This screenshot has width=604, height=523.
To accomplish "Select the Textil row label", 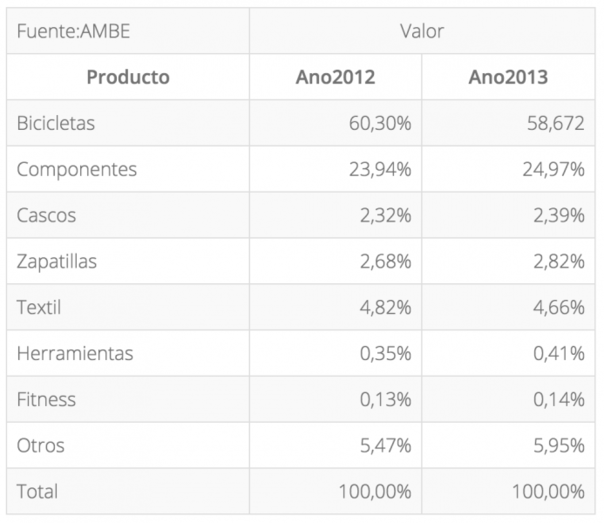I will pos(39,307).
